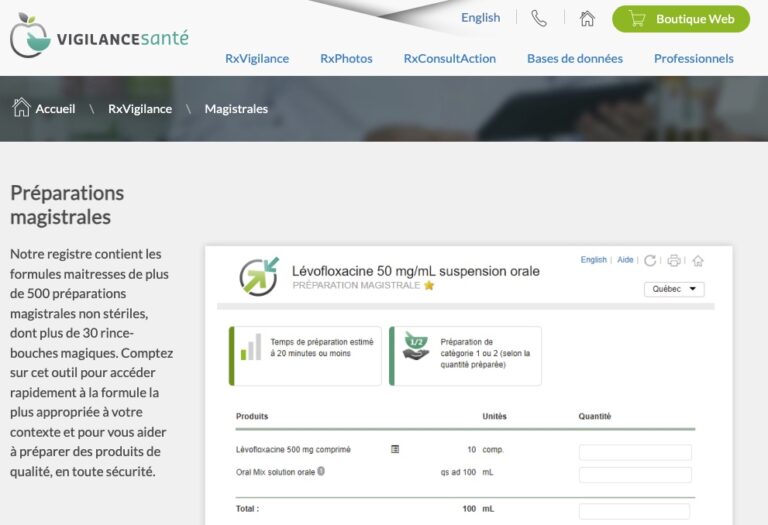The image size is (768, 525).
Task: Go to Accueil breadcrumb link
Action: 55,109
